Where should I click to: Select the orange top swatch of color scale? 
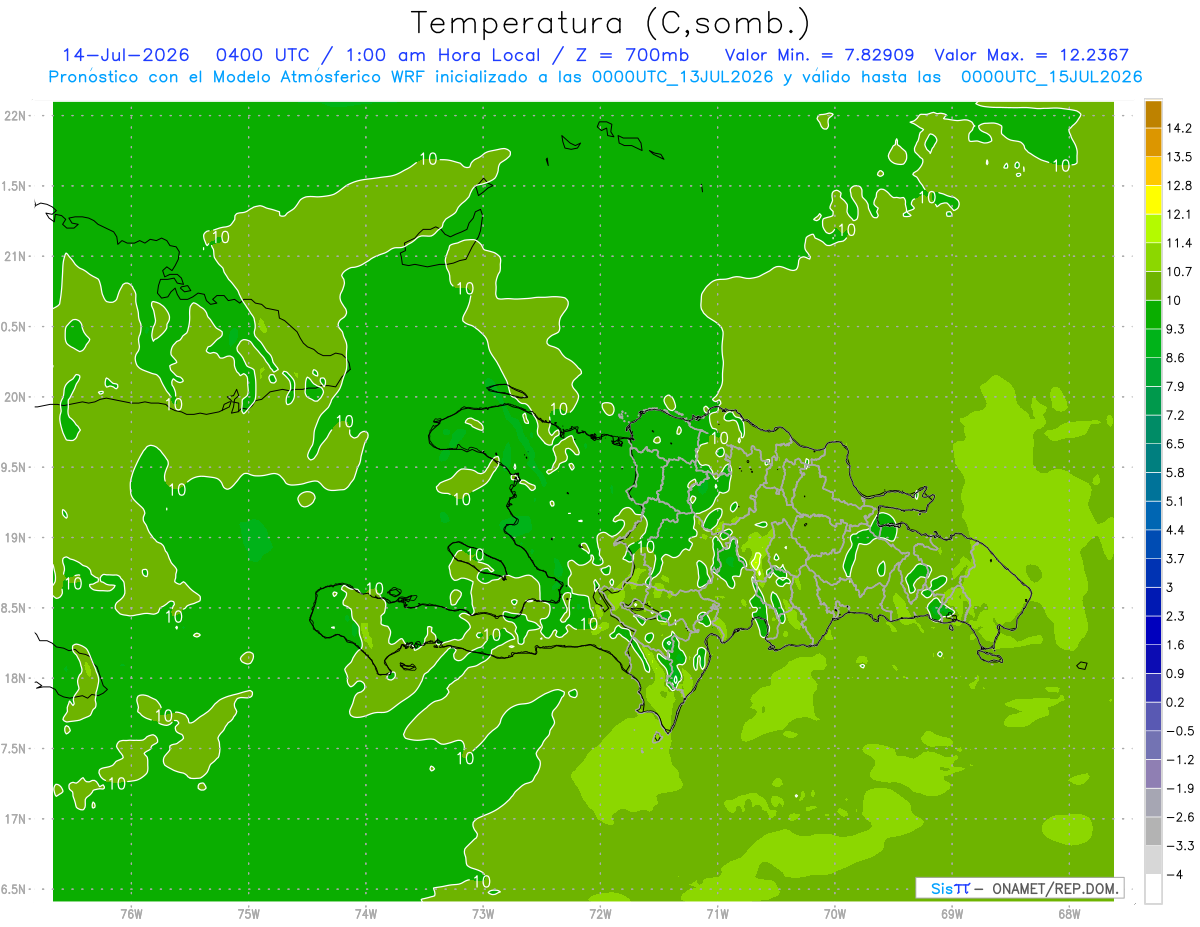click(1154, 114)
